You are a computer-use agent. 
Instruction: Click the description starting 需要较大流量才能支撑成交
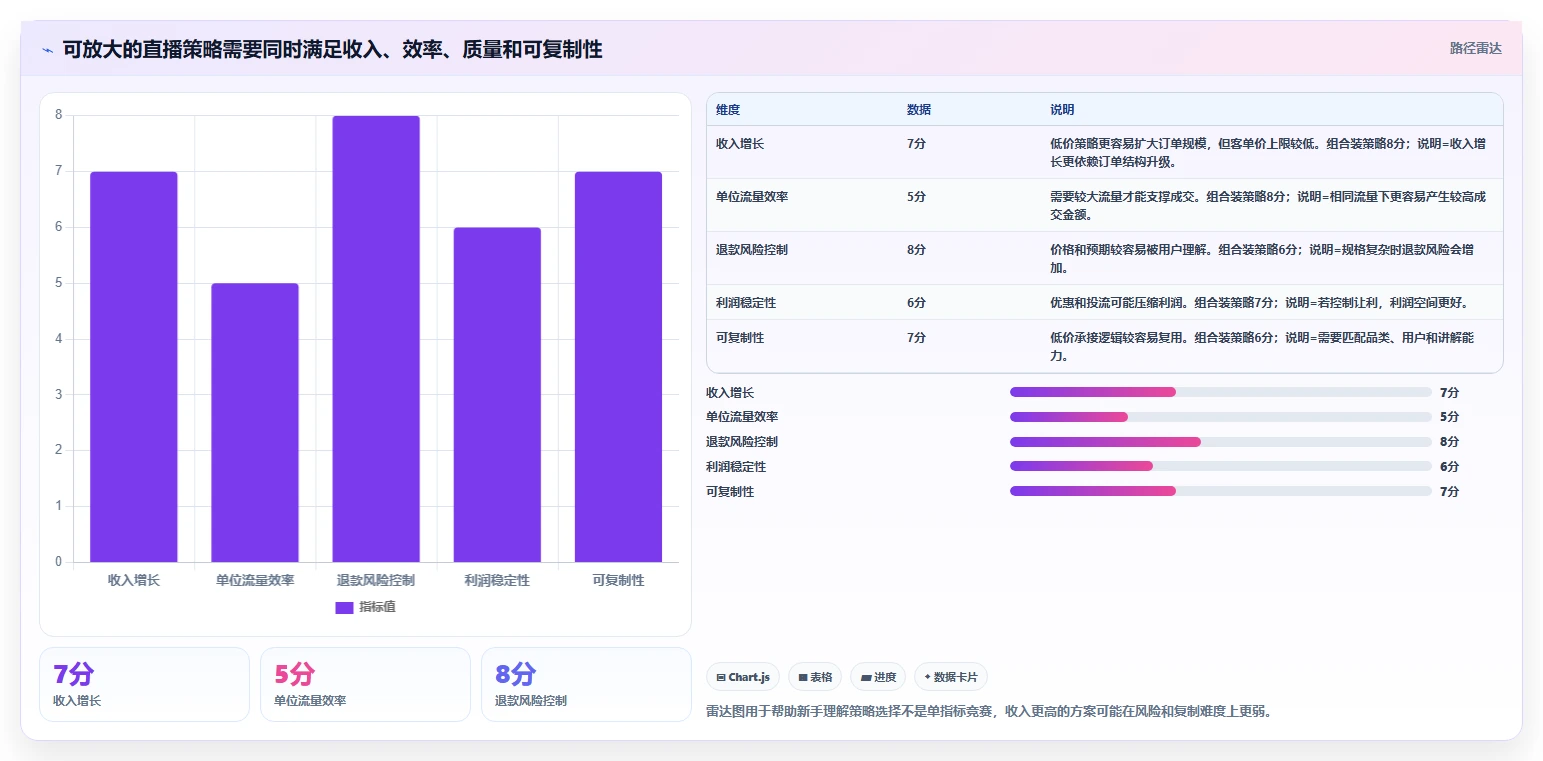point(1268,206)
